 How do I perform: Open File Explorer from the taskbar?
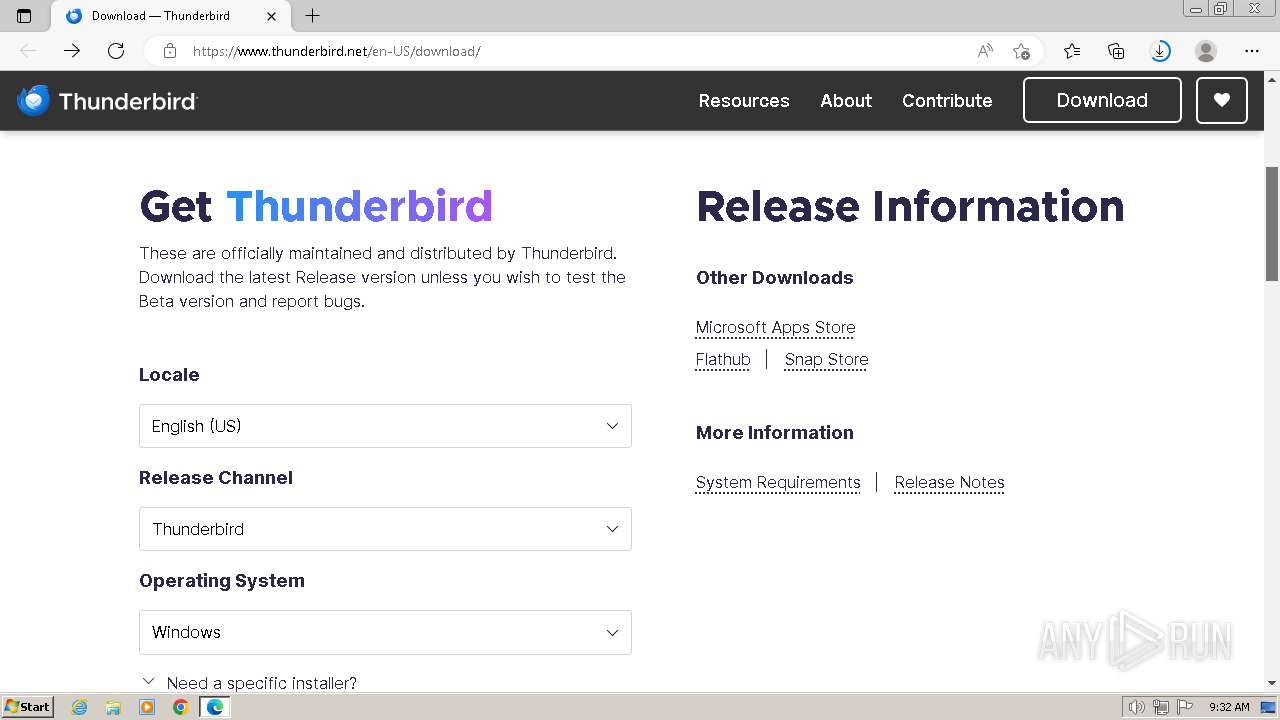click(113, 707)
